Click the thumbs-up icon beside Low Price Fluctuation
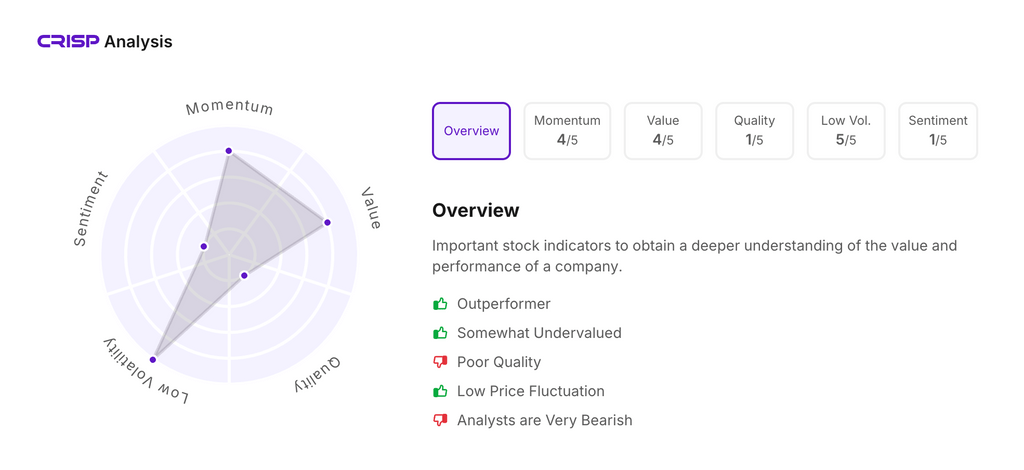The width and height of the screenshot is (1024, 470). click(440, 391)
